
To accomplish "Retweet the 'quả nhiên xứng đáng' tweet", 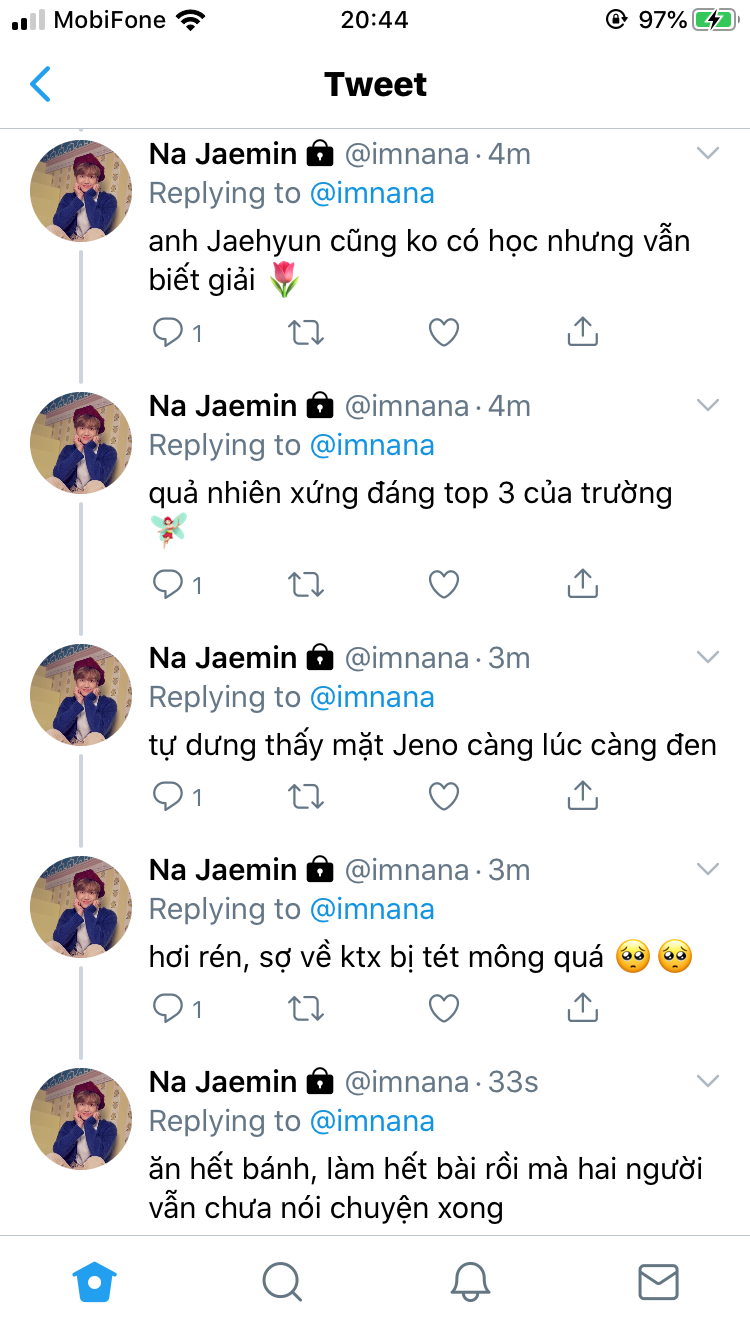I will pos(306,585).
